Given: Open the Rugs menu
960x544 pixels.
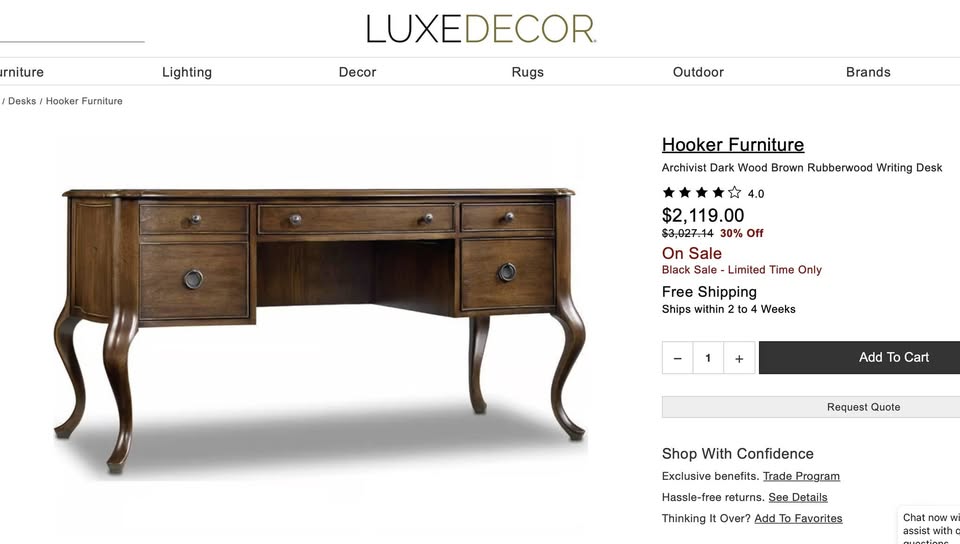Looking at the screenshot, I should (528, 72).
